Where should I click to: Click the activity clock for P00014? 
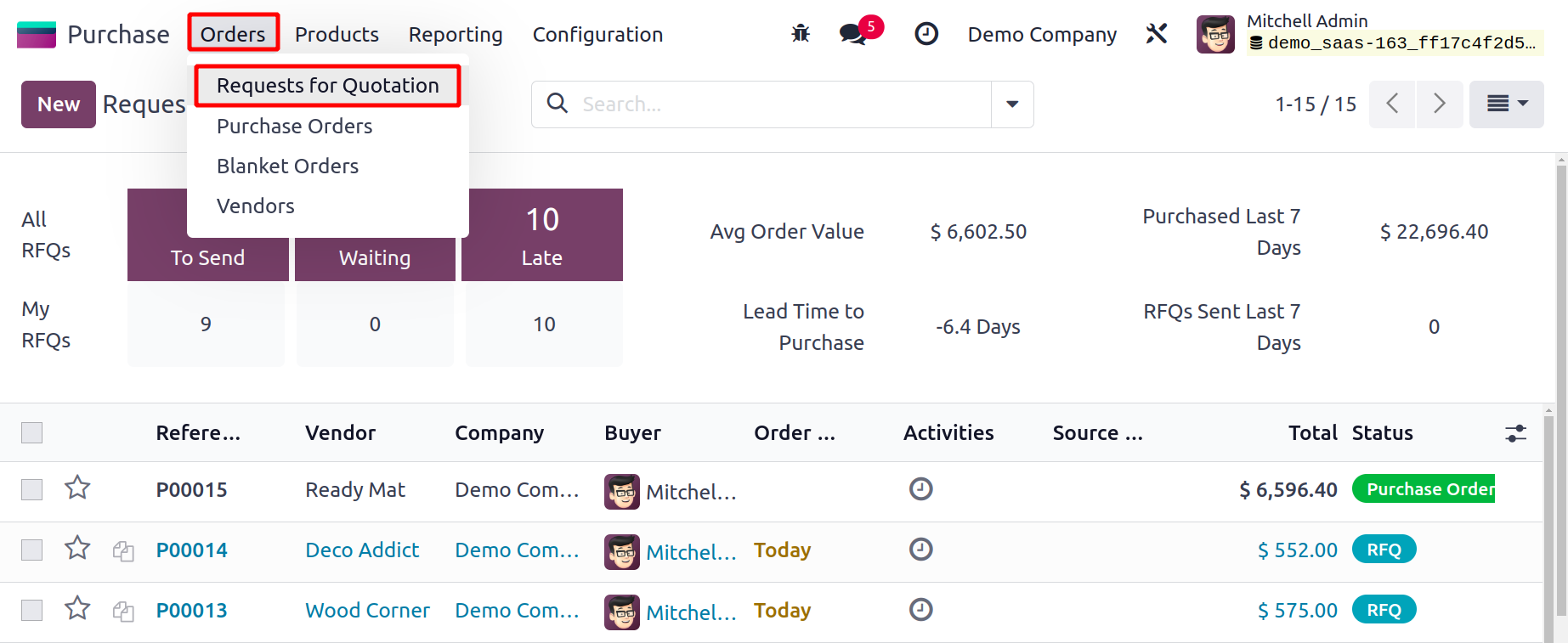click(x=920, y=550)
